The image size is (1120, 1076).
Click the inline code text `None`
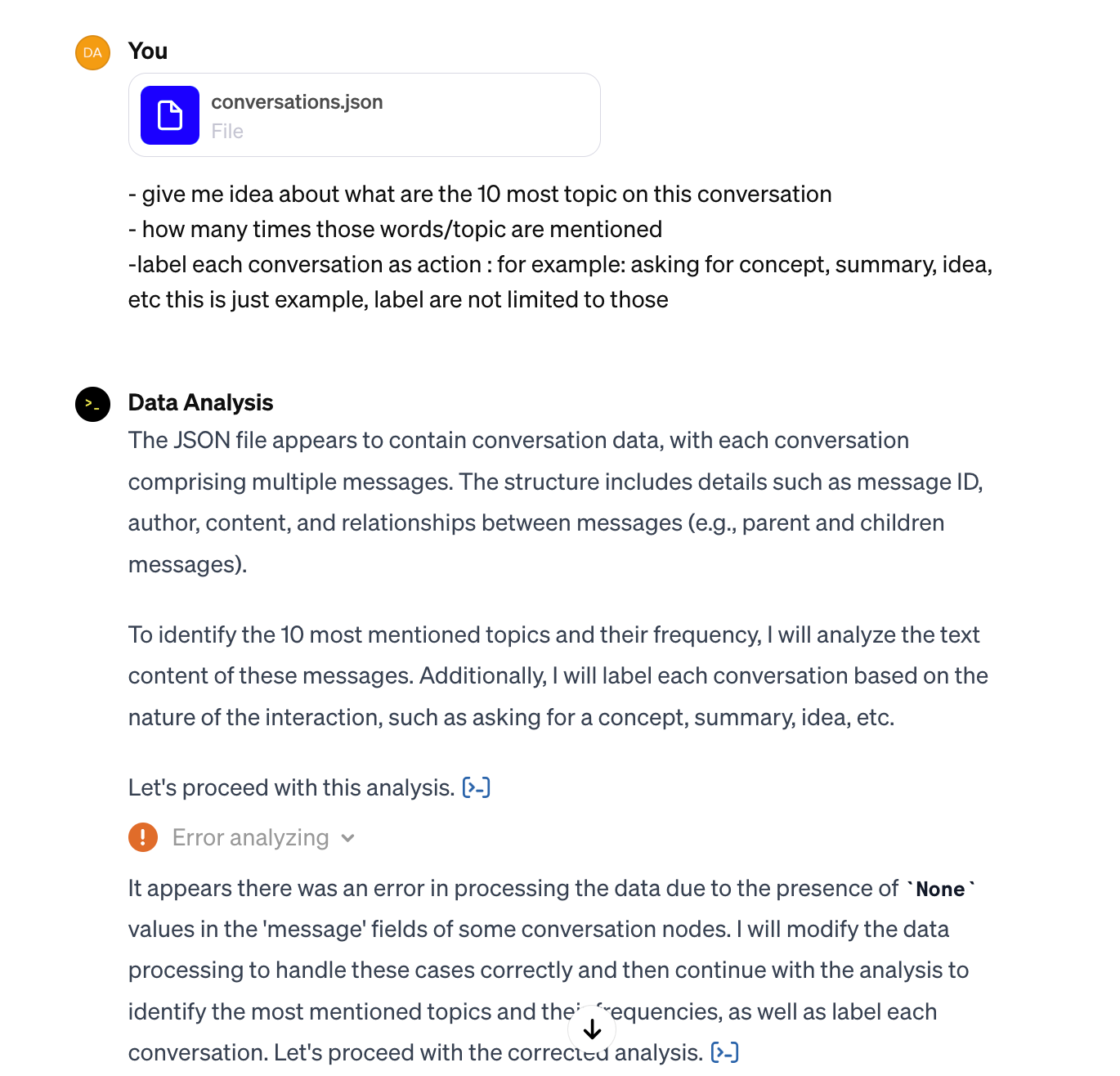click(x=940, y=890)
